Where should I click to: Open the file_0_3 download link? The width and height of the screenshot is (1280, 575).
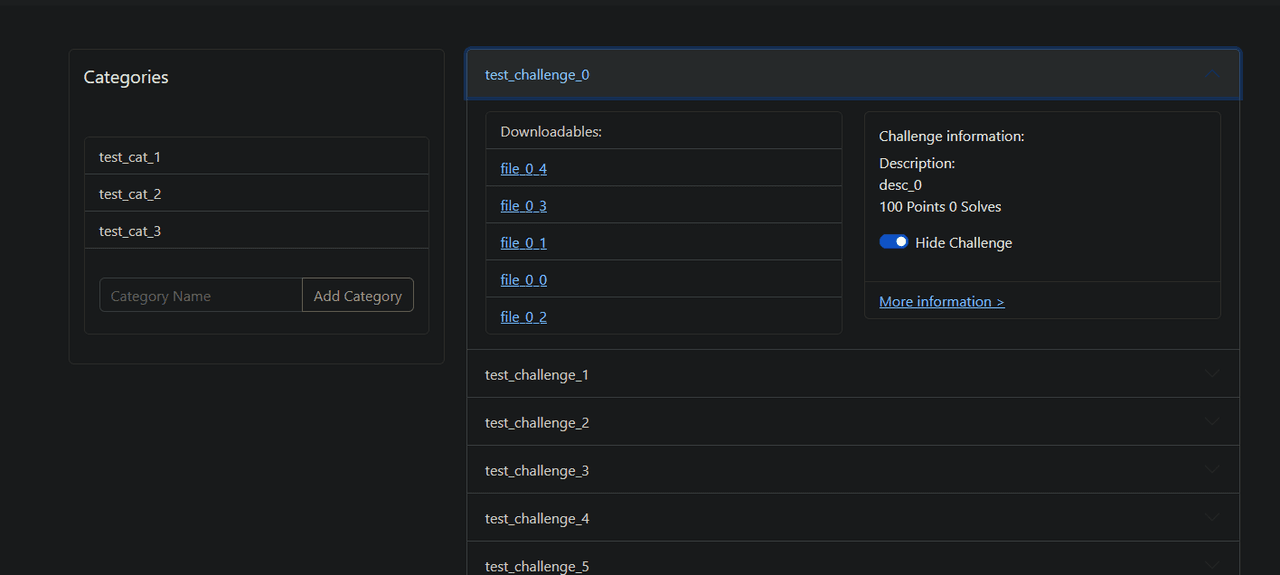coord(523,206)
